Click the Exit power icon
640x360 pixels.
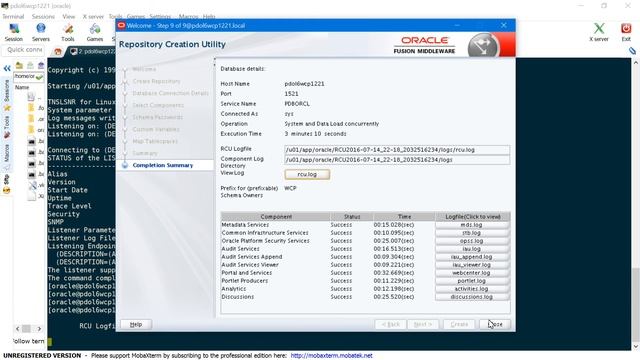click(626, 32)
